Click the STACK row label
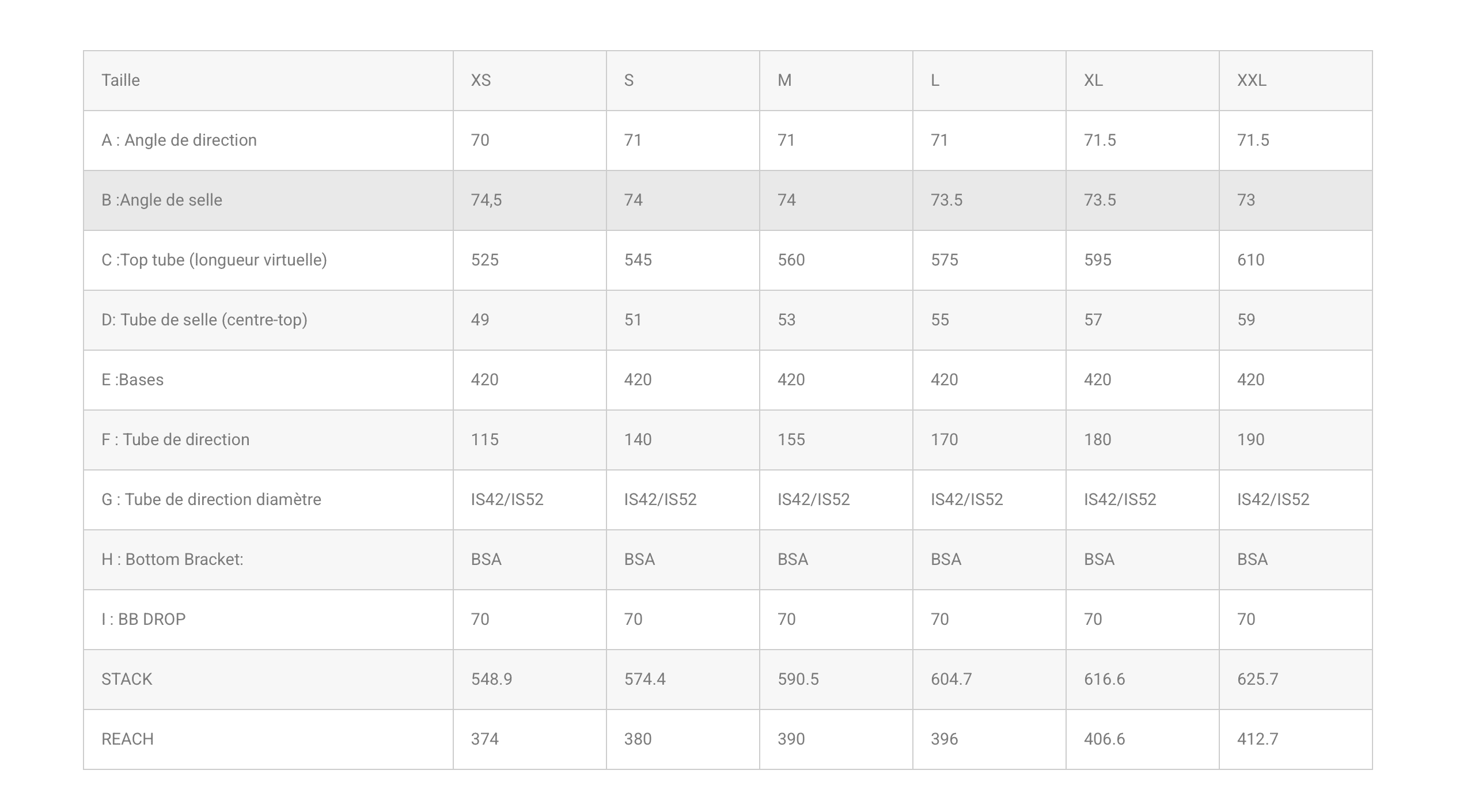Viewport: 1471px width, 812px height. tap(127, 679)
